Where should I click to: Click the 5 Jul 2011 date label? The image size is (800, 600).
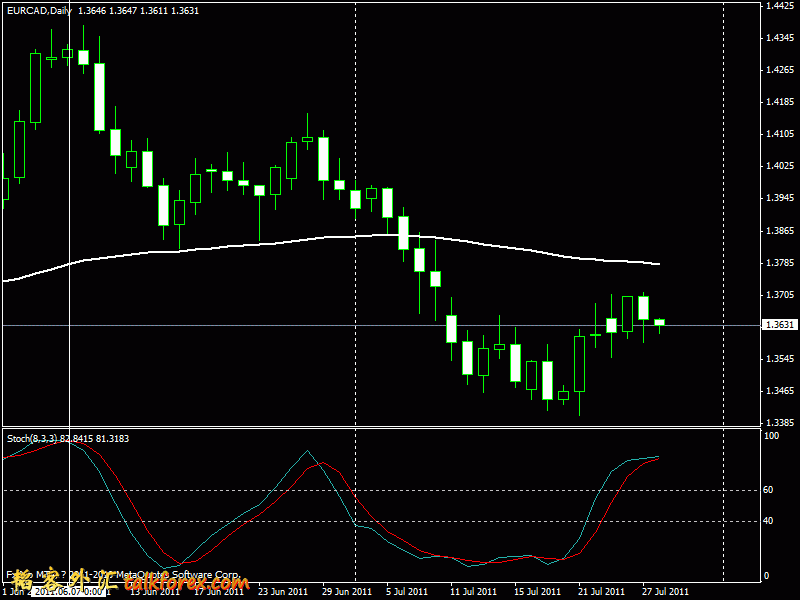click(x=407, y=592)
